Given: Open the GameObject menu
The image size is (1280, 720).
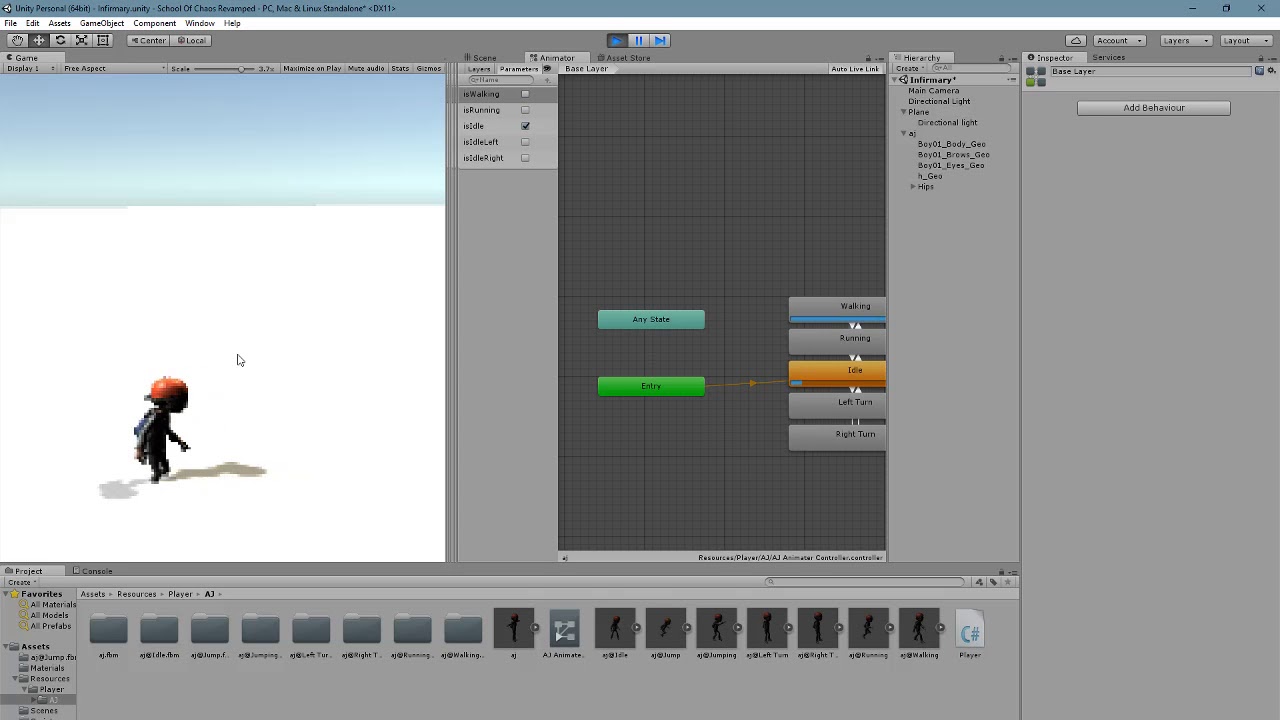Looking at the screenshot, I should 101,23.
